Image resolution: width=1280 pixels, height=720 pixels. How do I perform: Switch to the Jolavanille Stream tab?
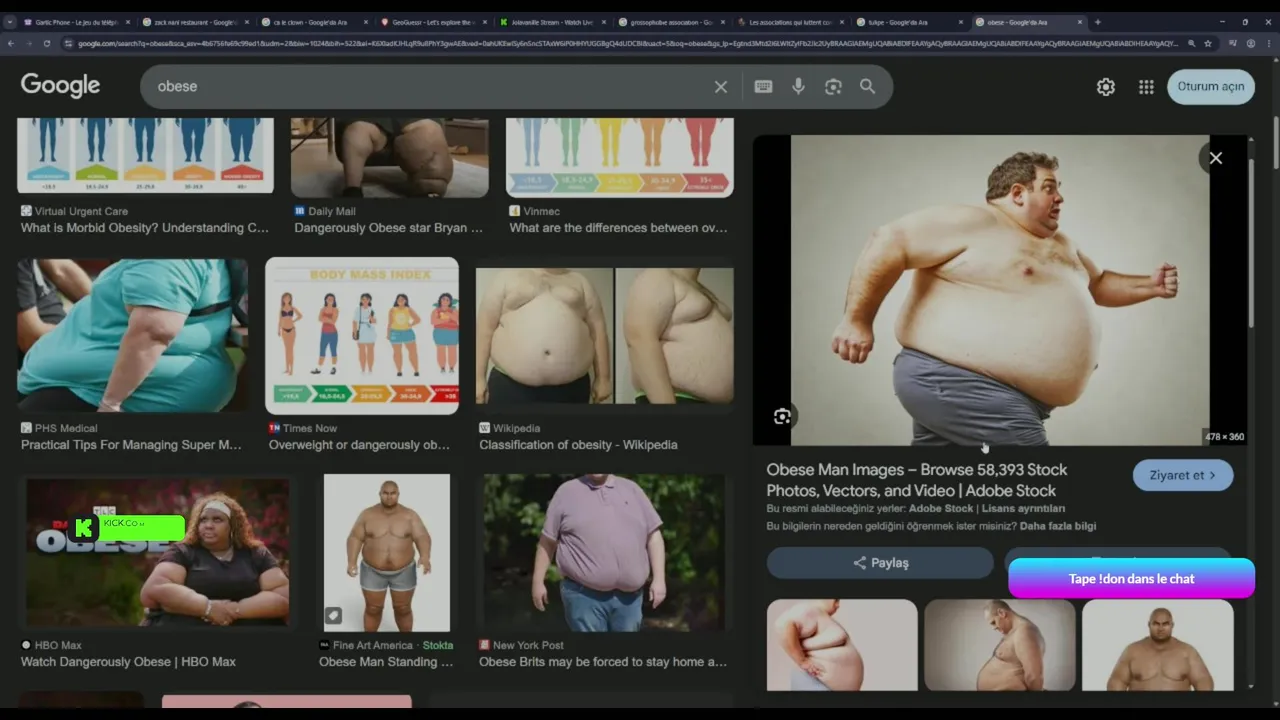(551, 22)
